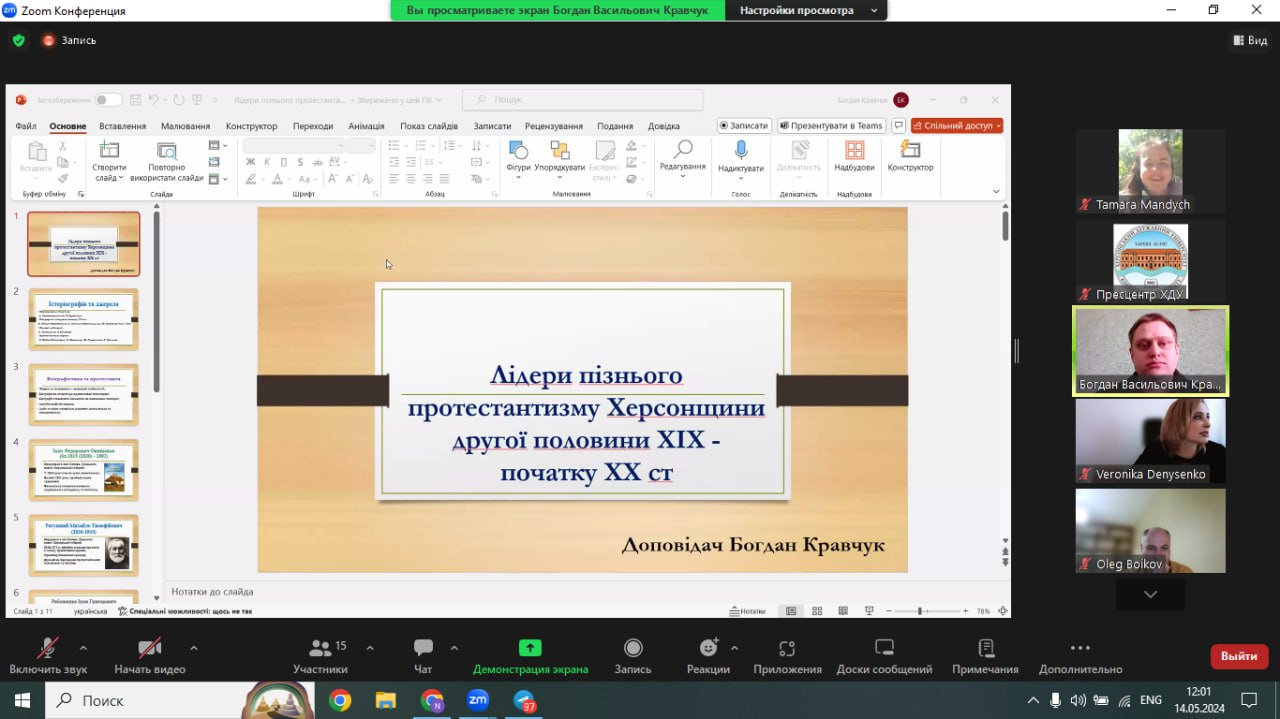Select normal view icon in status bar

[791, 611]
